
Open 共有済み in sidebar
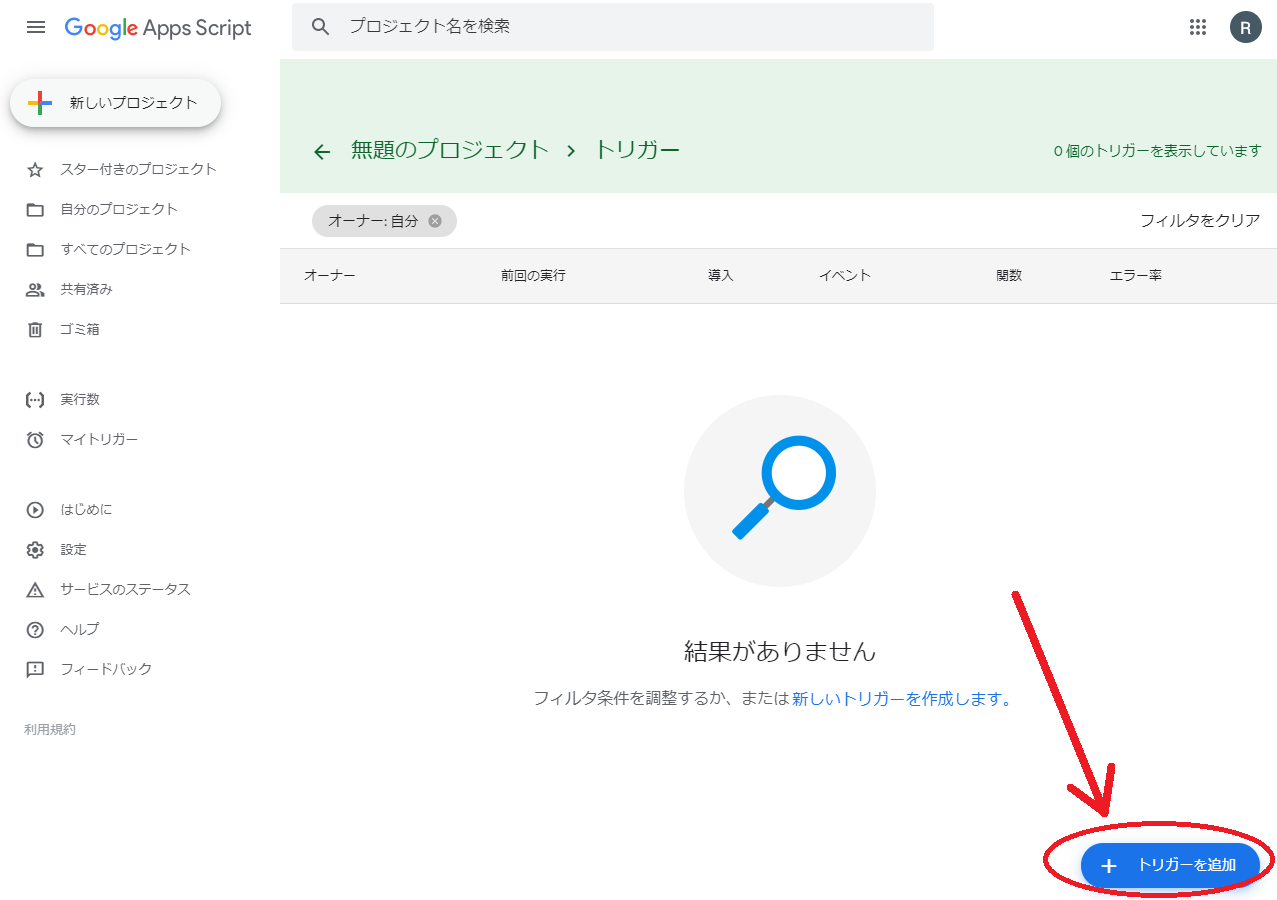86,289
